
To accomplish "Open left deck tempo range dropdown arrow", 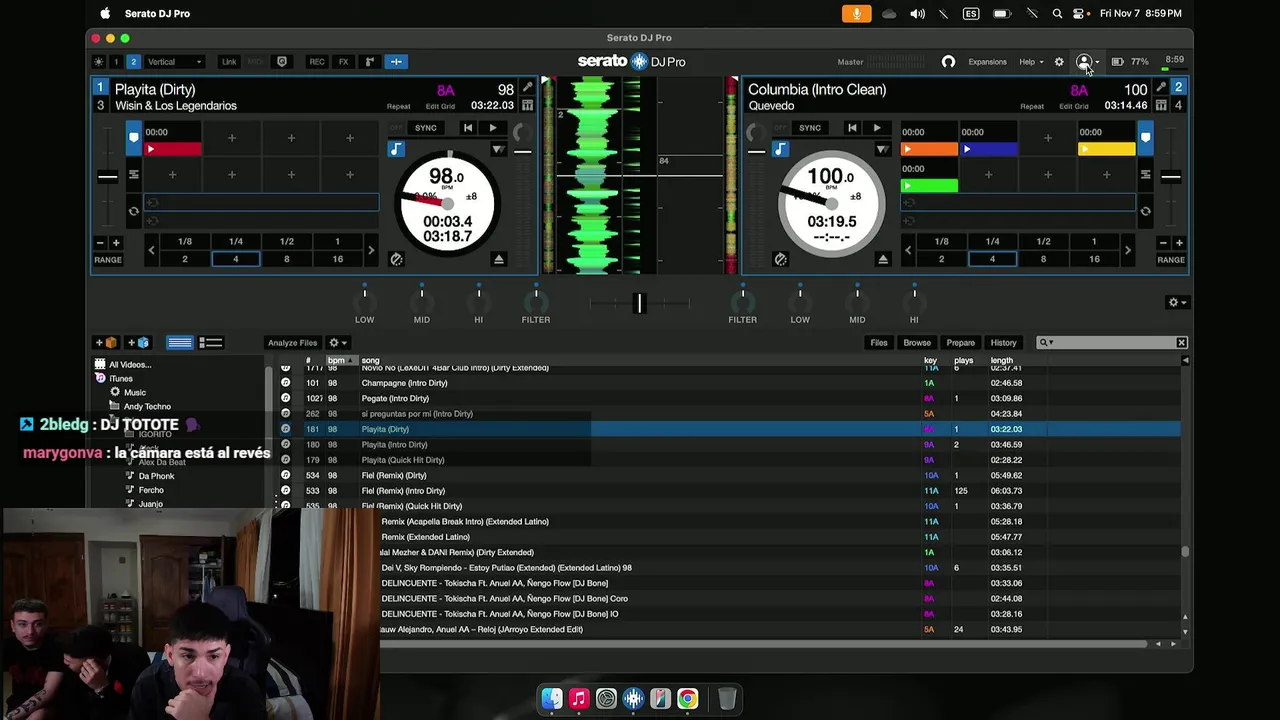I will point(498,150).
